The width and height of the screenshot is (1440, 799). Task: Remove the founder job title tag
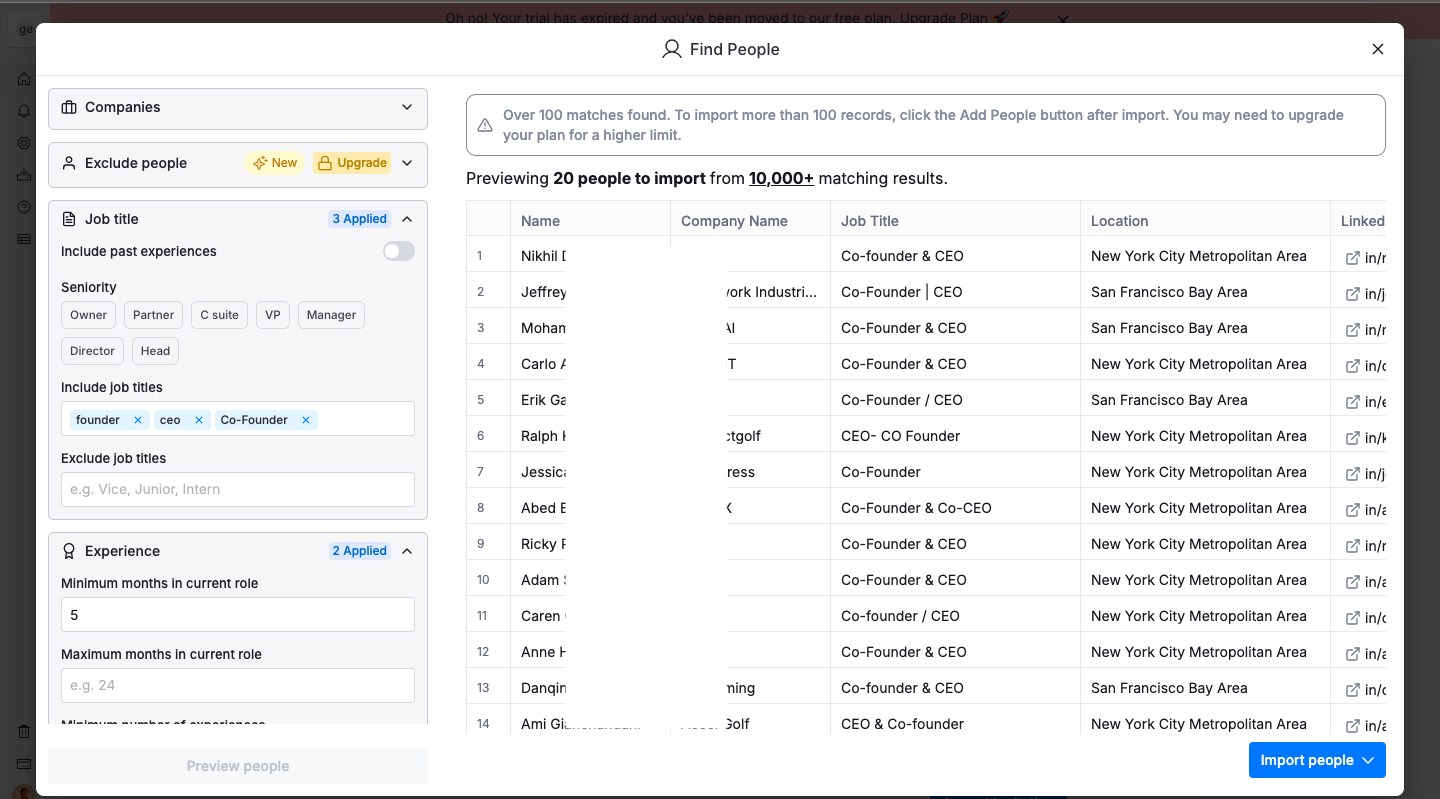coord(138,420)
